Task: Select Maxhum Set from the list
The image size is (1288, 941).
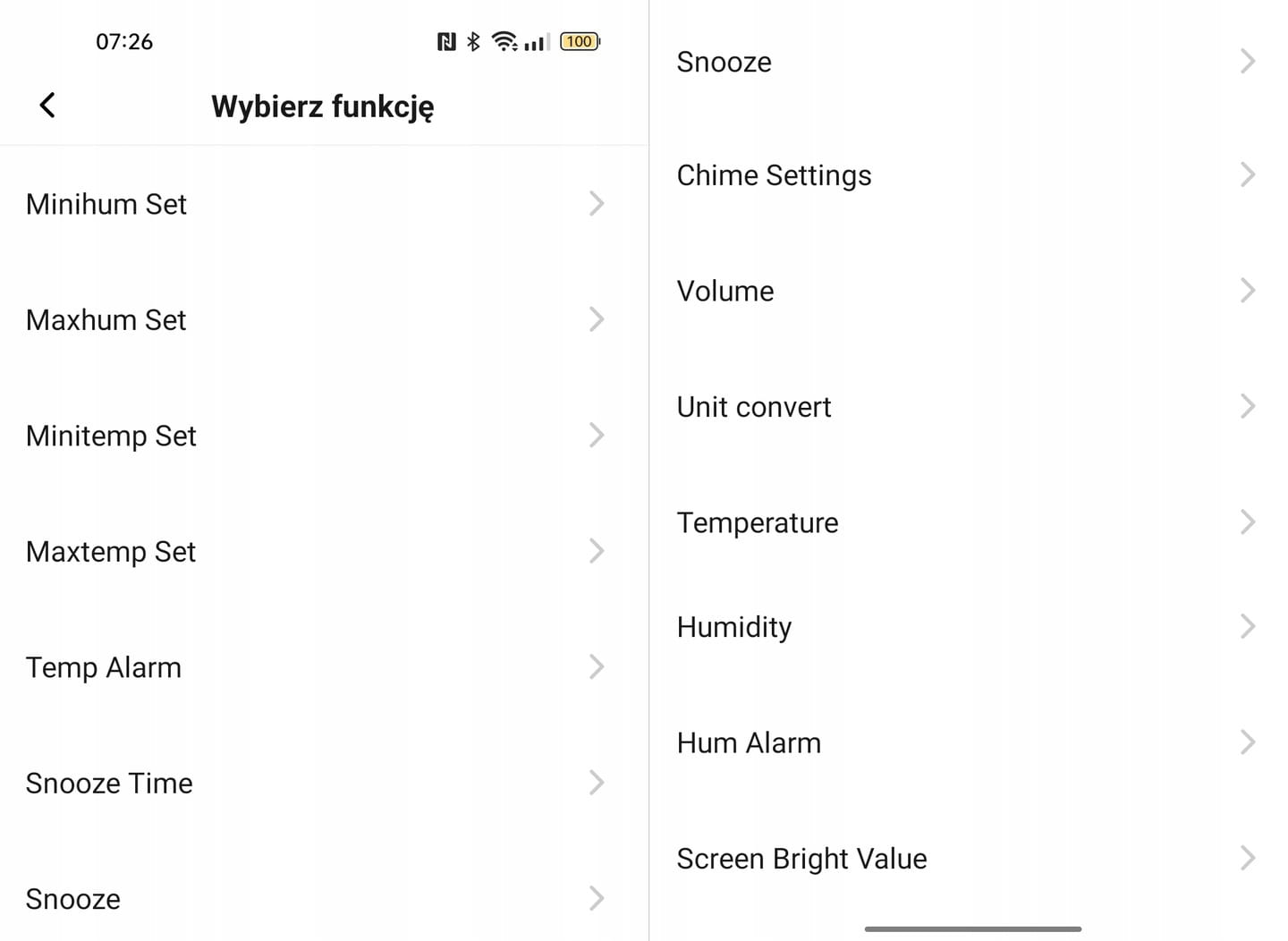Action: (x=107, y=319)
